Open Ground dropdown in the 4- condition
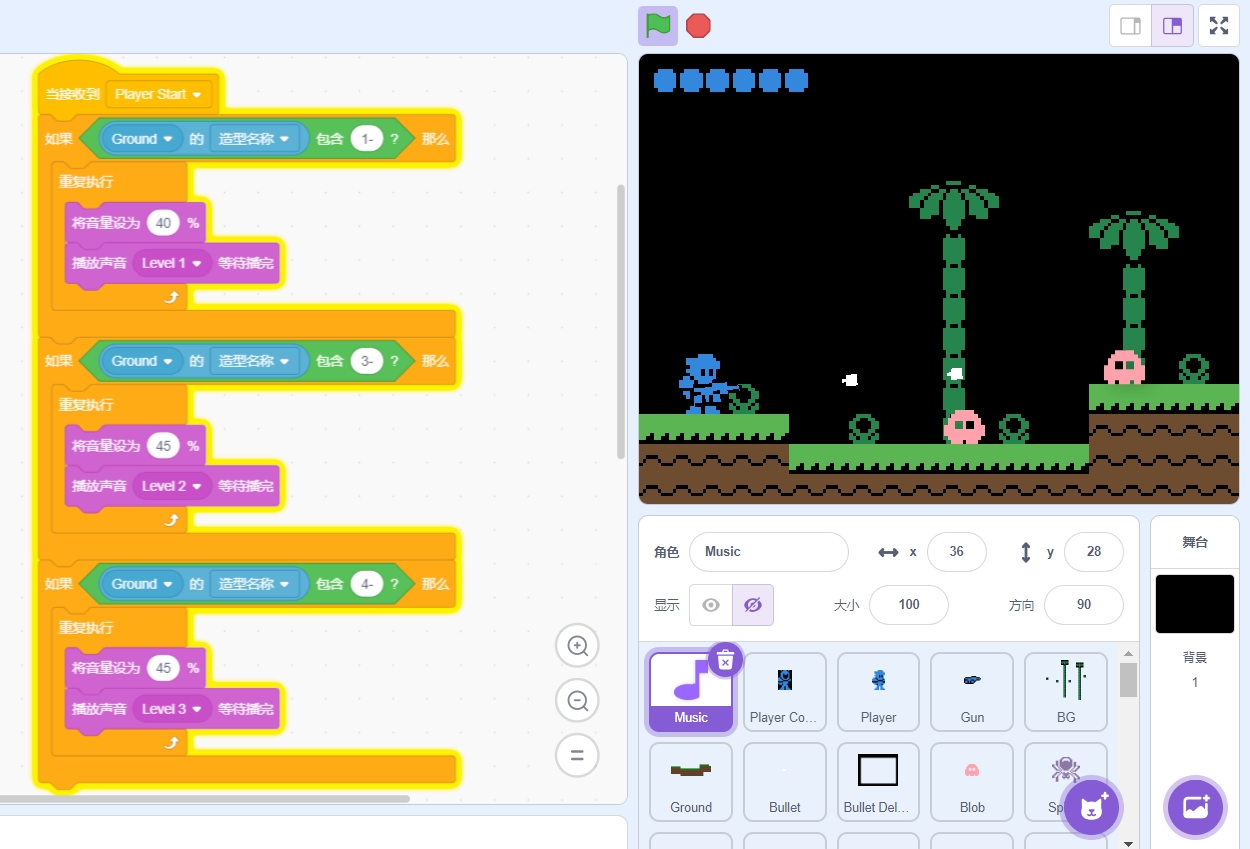This screenshot has width=1250, height=849. coord(142,584)
